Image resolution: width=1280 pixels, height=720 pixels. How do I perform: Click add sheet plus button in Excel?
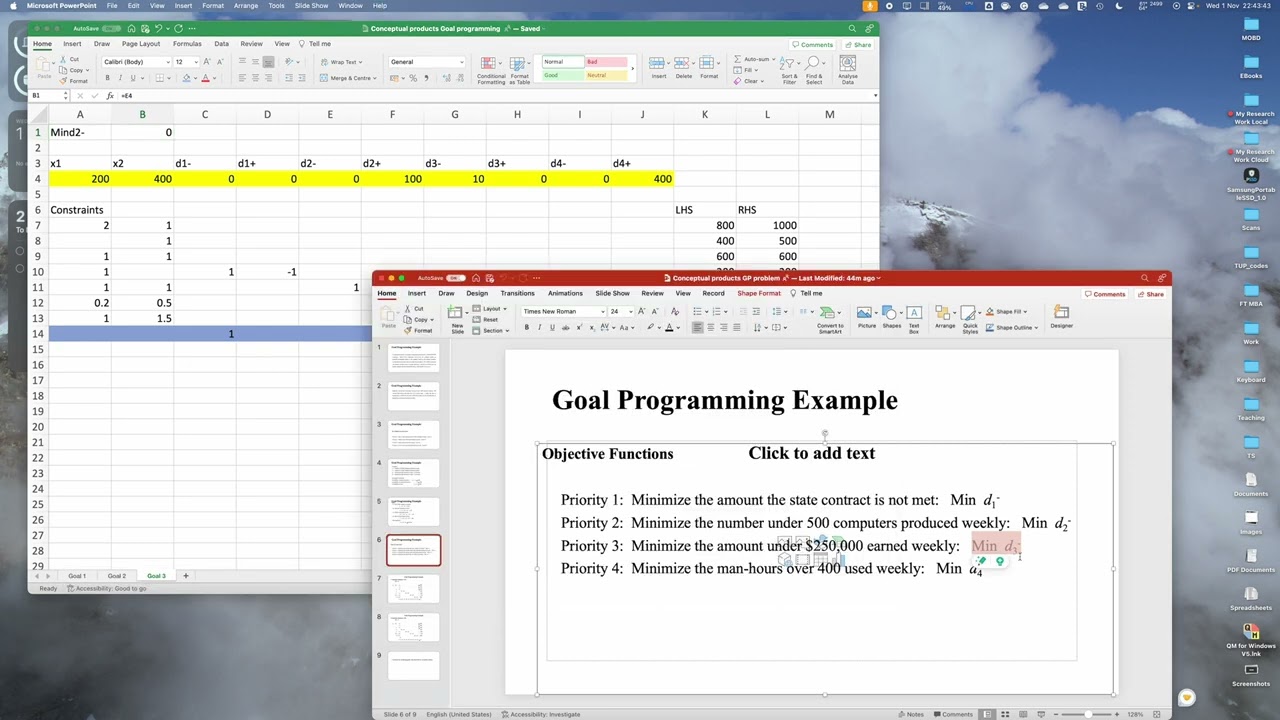click(185, 576)
